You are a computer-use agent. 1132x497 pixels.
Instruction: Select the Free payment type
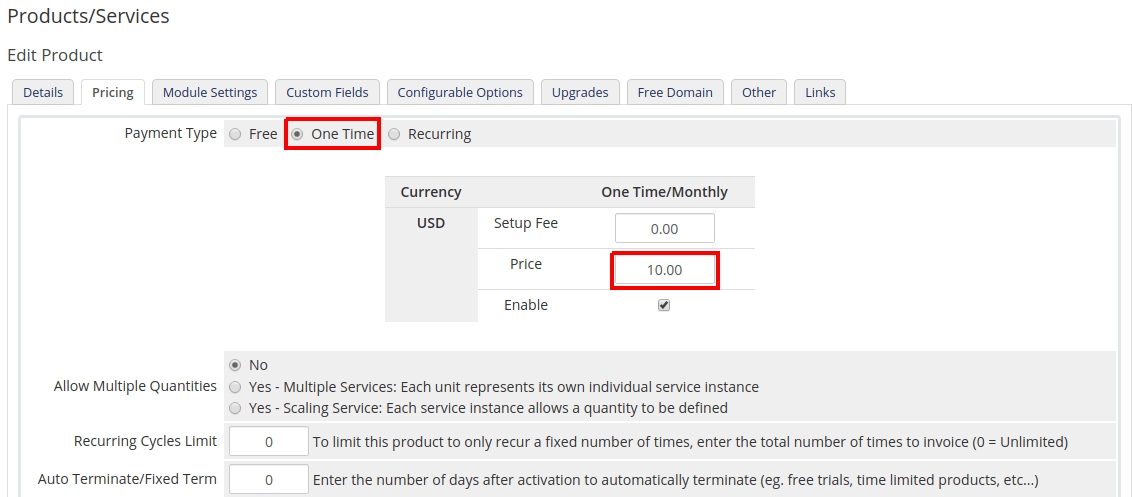coord(235,134)
